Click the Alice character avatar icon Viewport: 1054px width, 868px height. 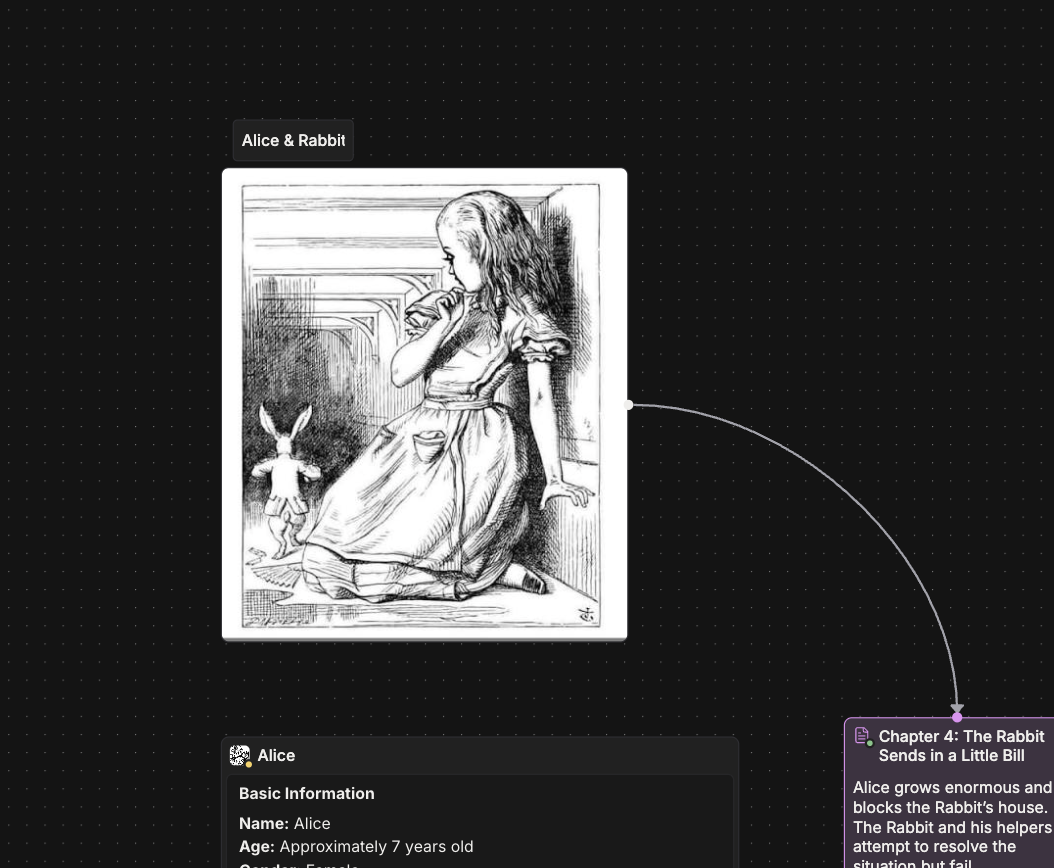[240, 756]
